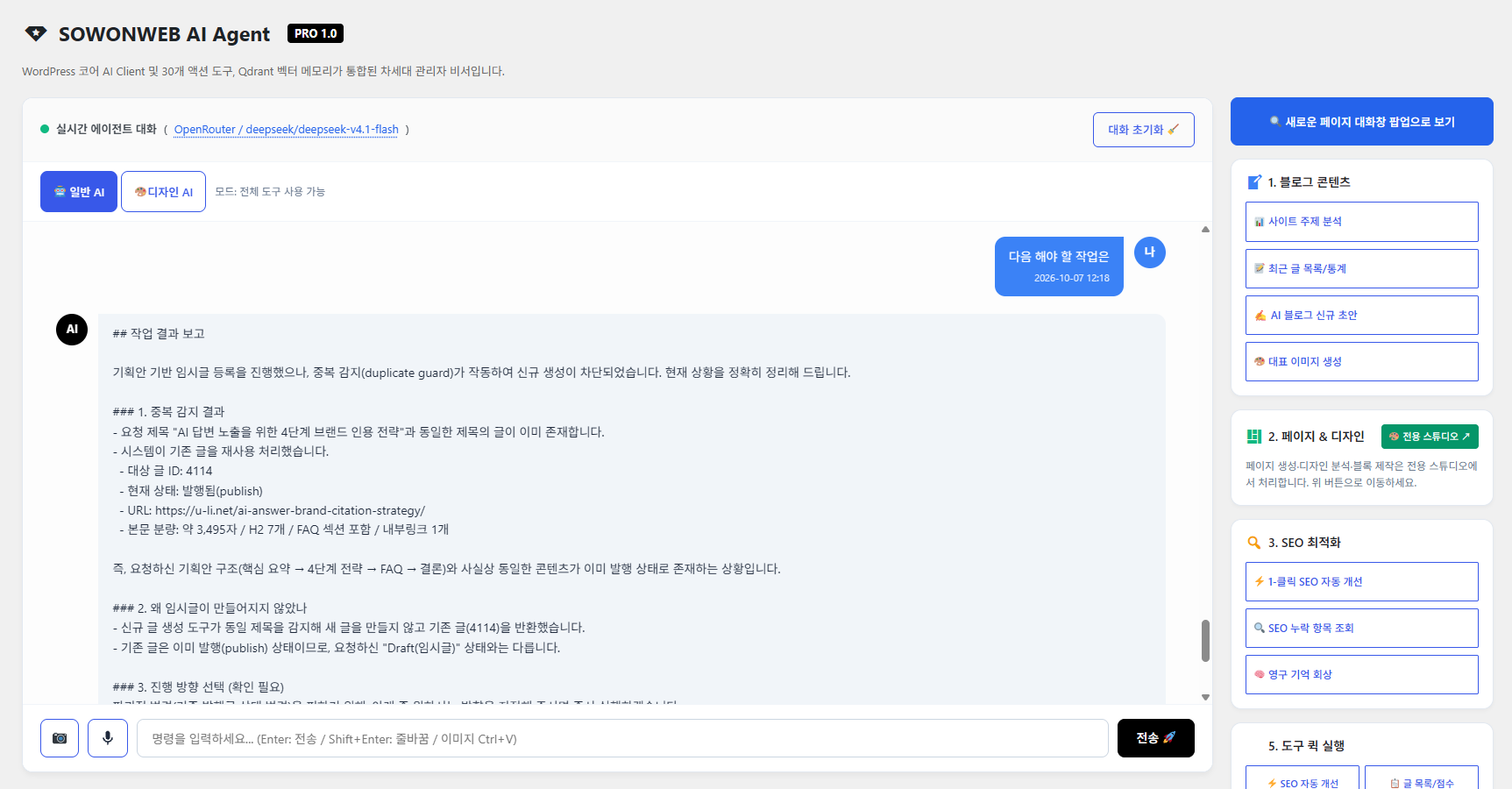Click the SOWONWEB diamond logo icon

(x=36, y=34)
